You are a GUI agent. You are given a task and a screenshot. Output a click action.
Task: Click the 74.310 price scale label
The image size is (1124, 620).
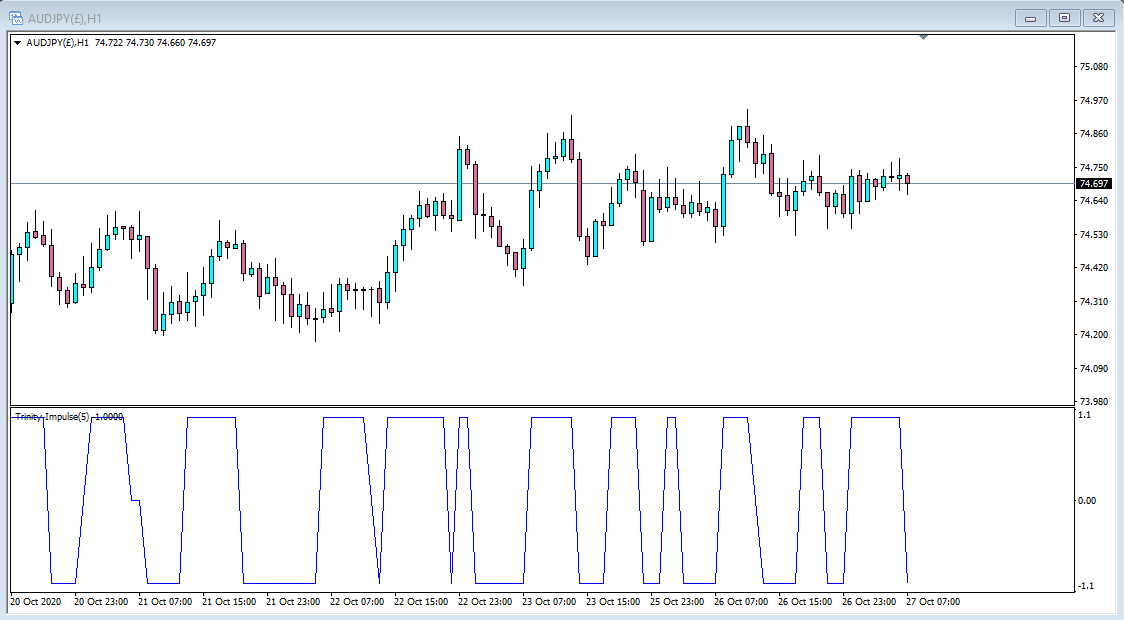coord(1093,302)
